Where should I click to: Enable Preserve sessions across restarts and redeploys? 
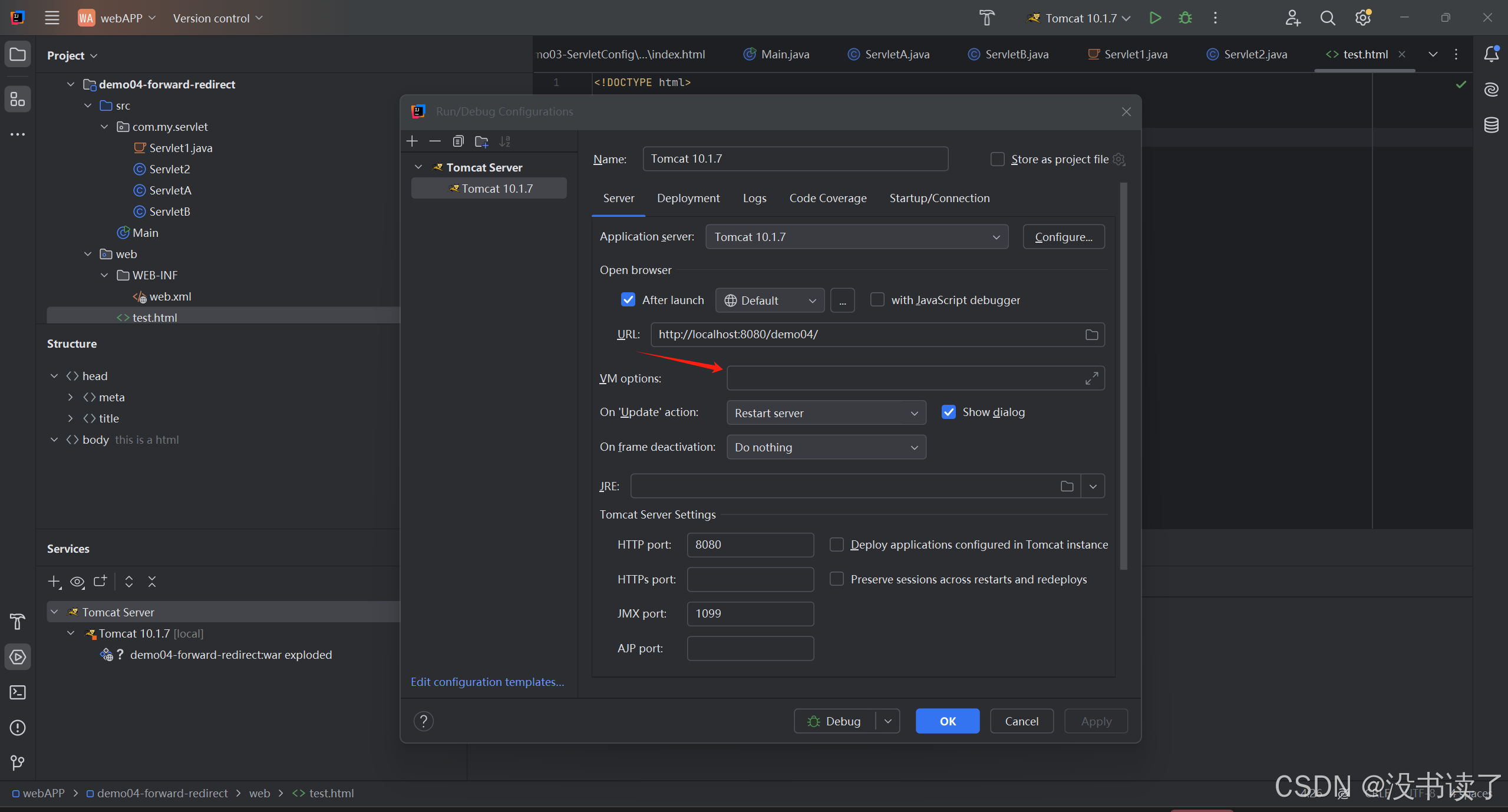[836, 579]
